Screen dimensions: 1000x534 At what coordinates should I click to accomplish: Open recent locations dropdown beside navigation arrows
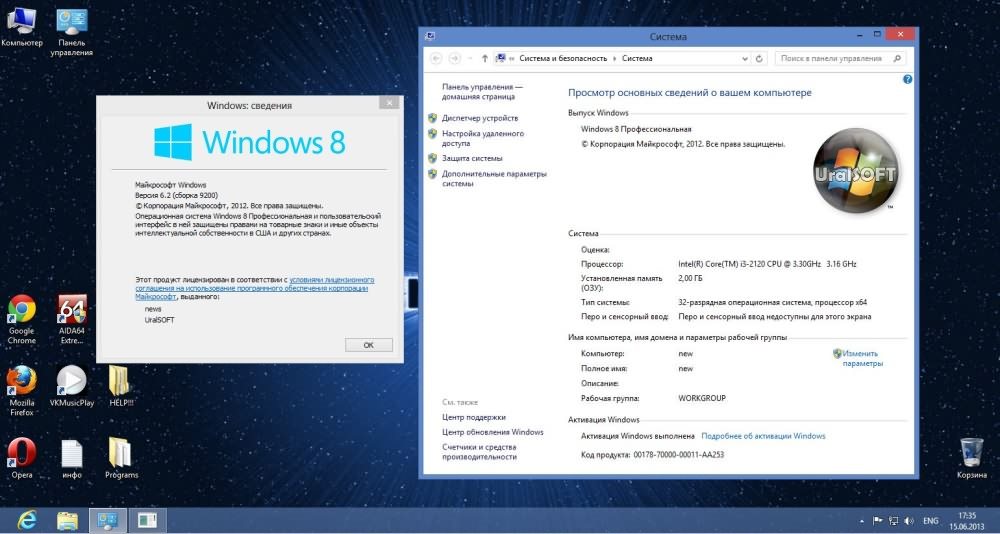point(470,59)
